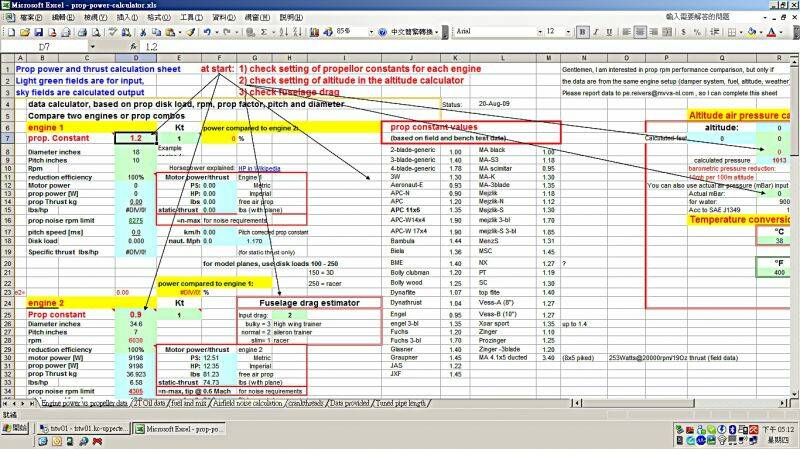Click the Open folder icon
This screenshot has height=449, width=800.
point(24,32)
